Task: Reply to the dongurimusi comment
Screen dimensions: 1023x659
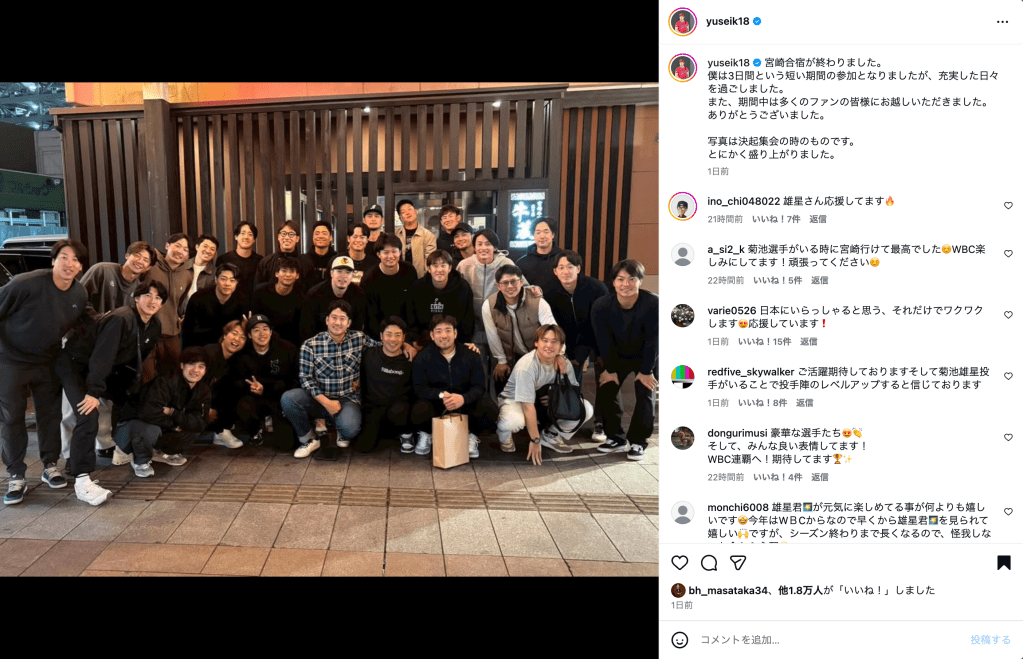Action: click(819, 477)
